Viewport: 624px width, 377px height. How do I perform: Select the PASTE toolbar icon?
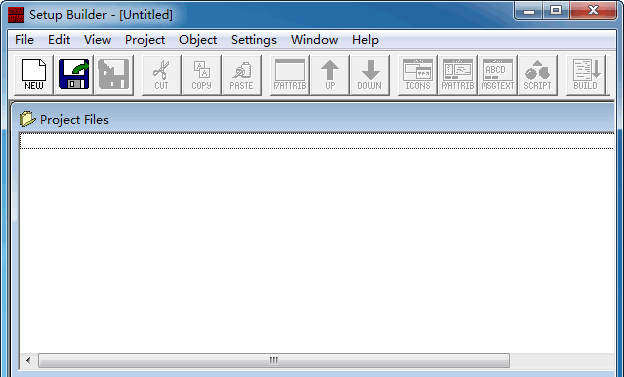[x=242, y=75]
